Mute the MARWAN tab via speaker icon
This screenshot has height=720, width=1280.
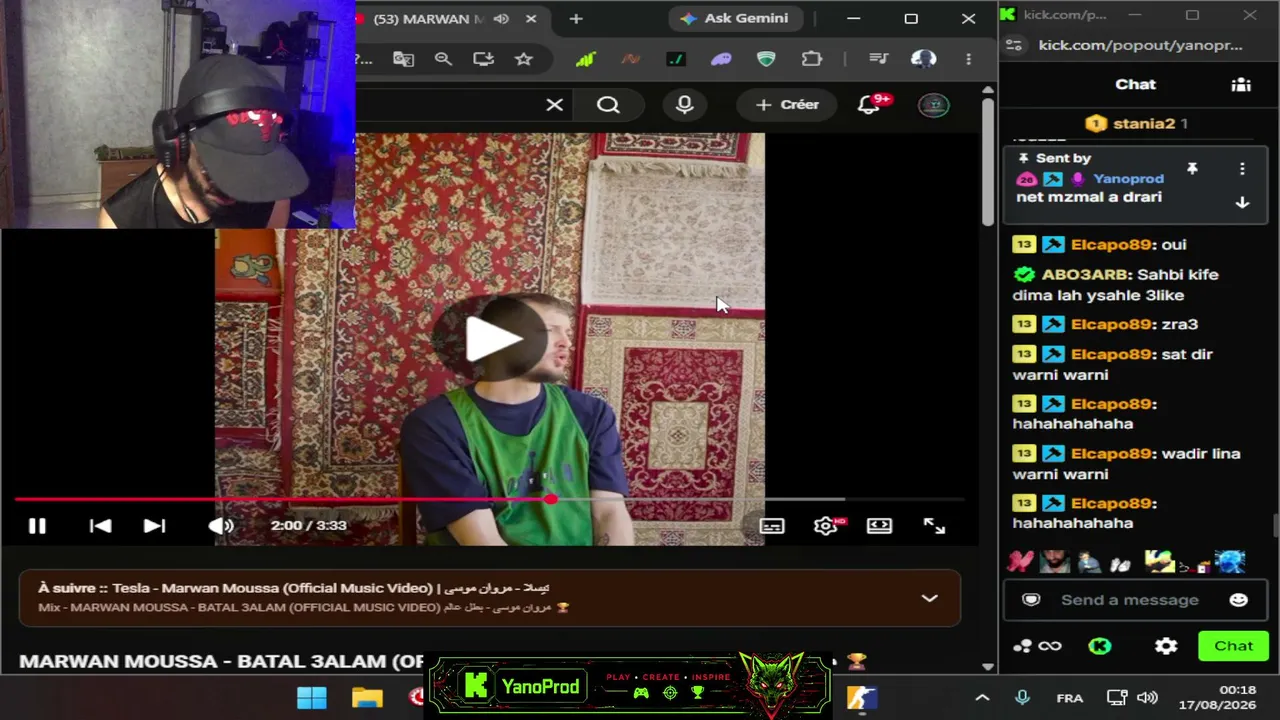(501, 19)
